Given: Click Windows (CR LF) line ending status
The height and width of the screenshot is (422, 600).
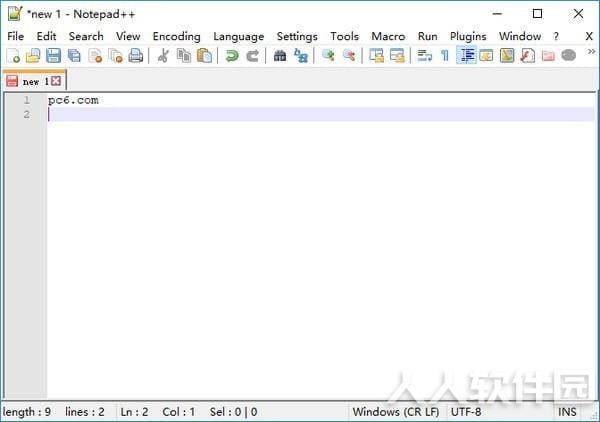Looking at the screenshot, I should (x=396, y=412).
